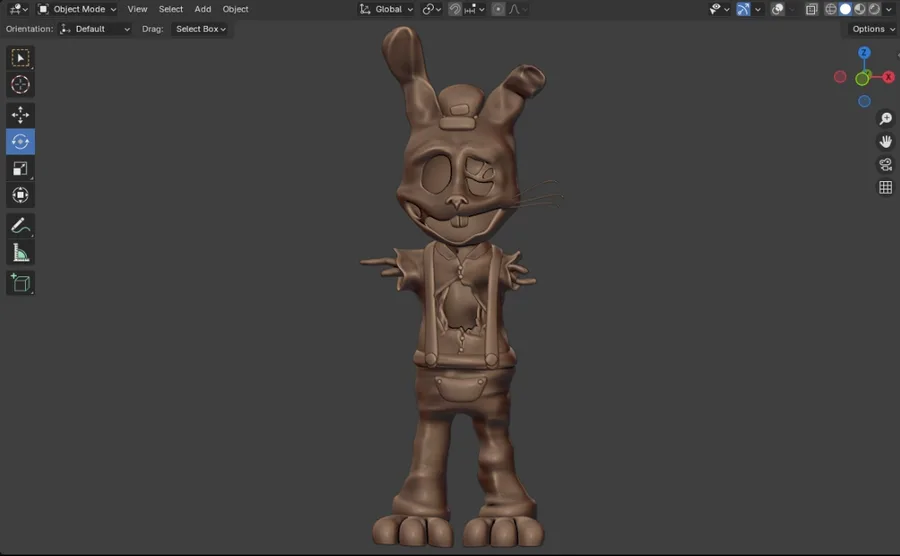Activate the 3D Cursor tool
Viewport: 900px width, 556px height.
(x=20, y=84)
